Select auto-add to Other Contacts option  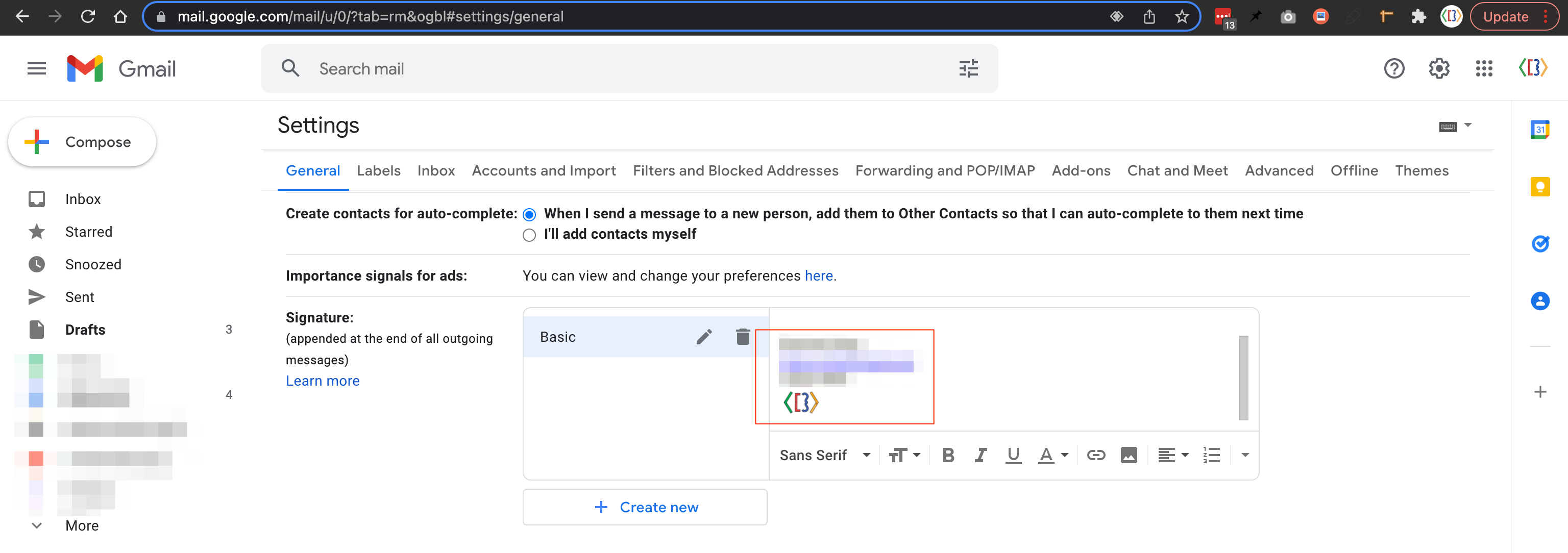(x=529, y=214)
